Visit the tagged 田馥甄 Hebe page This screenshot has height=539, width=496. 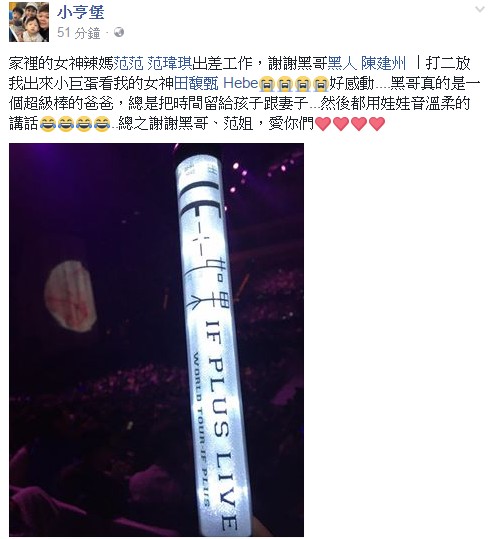pyautogui.click(x=216, y=84)
